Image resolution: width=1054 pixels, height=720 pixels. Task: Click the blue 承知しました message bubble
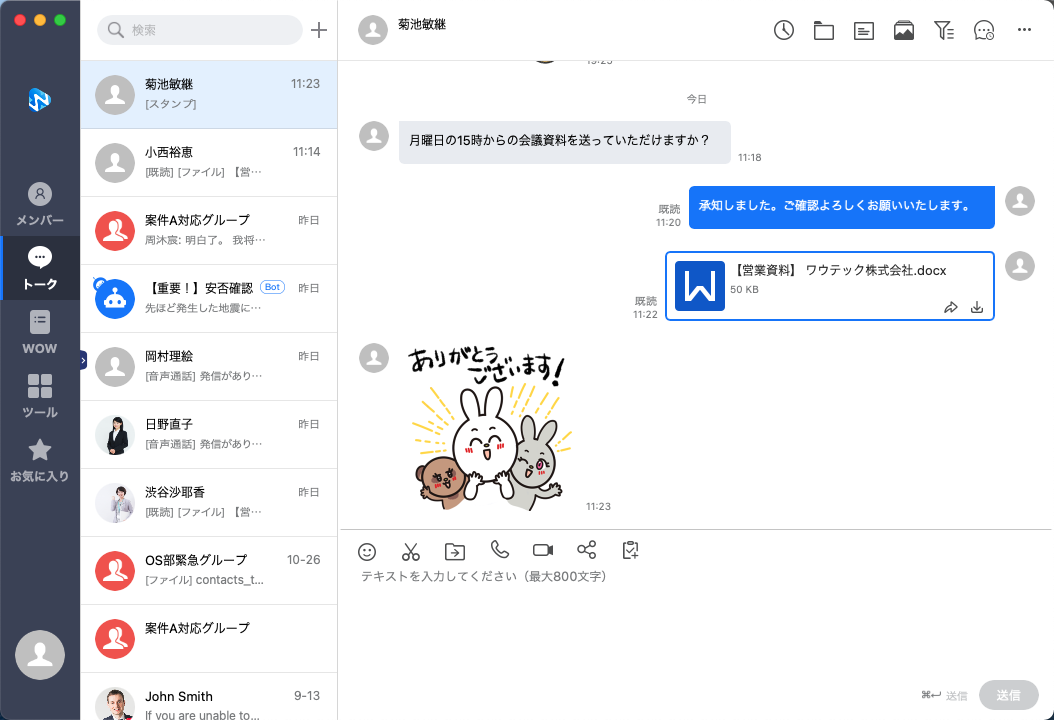(x=842, y=207)
